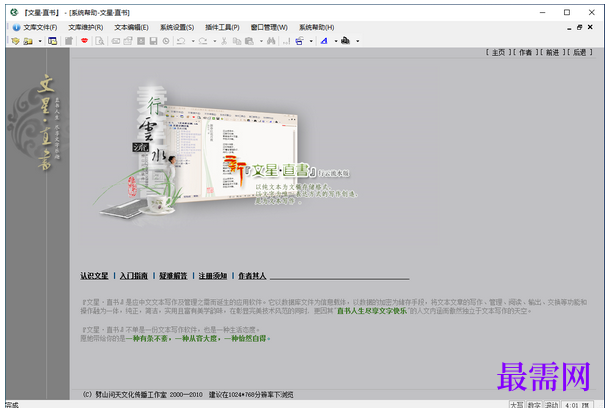Click the red lips toolbar icon
The width and height of the screenshot is (609, 408).
point(84,40)
